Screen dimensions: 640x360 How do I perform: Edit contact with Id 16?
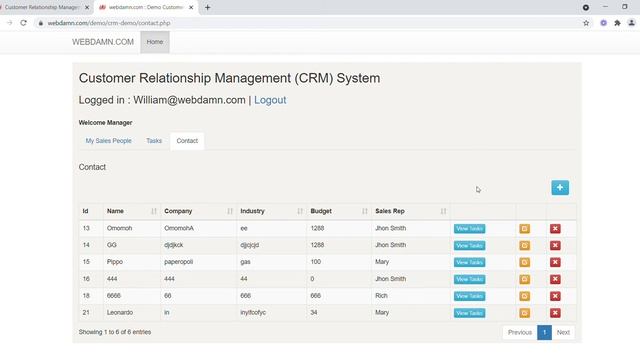click(x=524, y=279)
